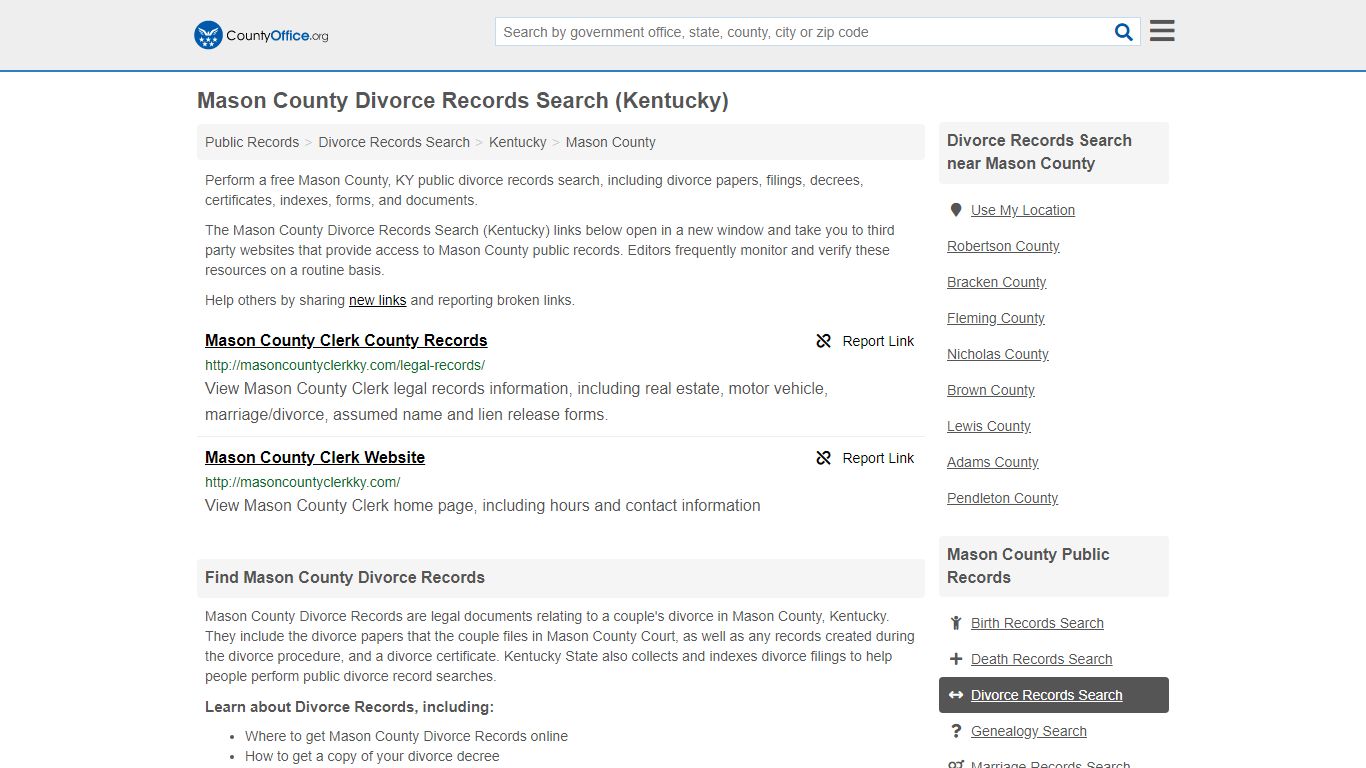Open Robertson County divorce records

[1003, 246]
